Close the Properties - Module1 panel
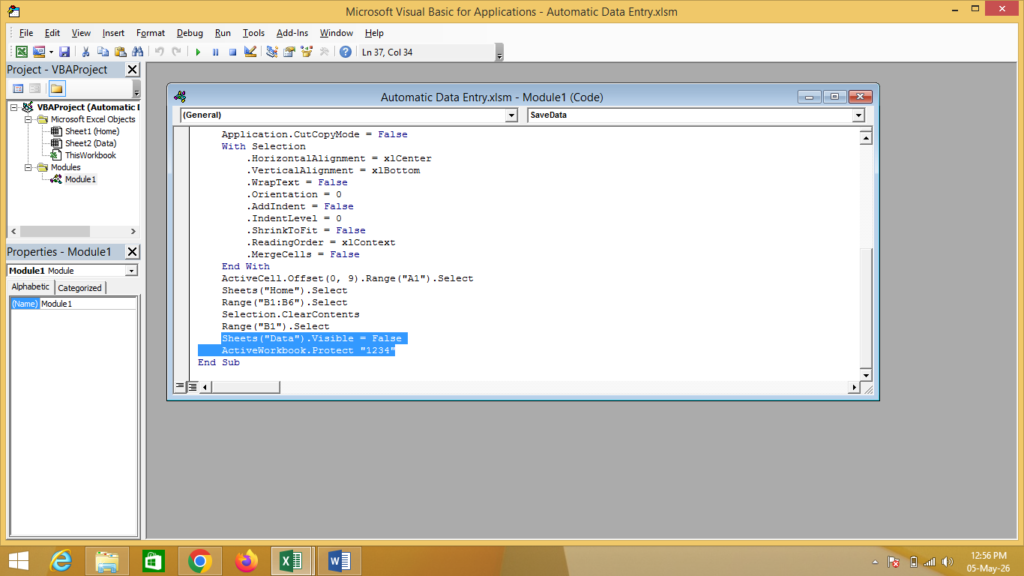 [x=133, y=251]
